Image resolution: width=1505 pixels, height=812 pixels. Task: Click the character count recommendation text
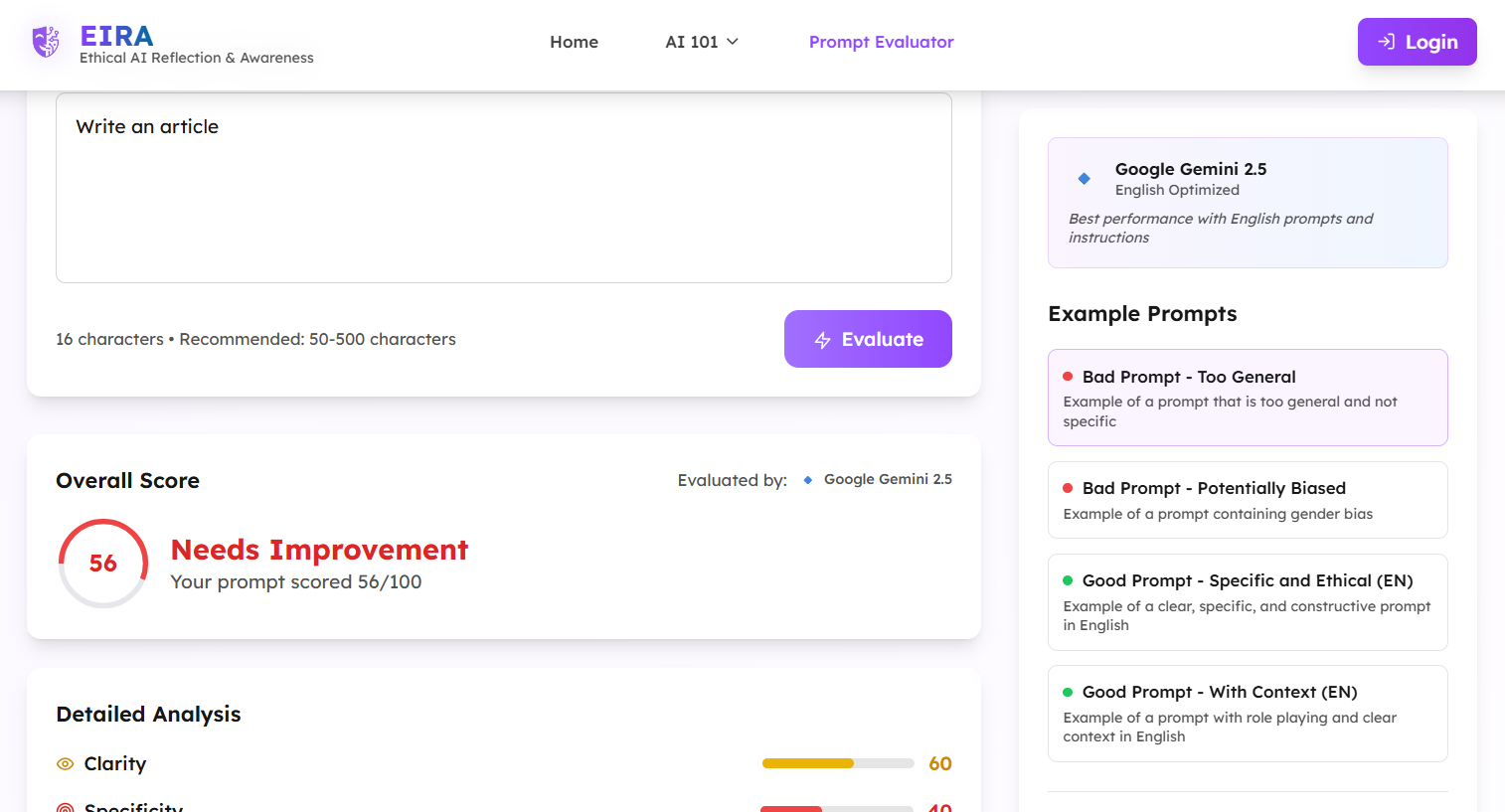pyautogui.click(x=255, y=339)
